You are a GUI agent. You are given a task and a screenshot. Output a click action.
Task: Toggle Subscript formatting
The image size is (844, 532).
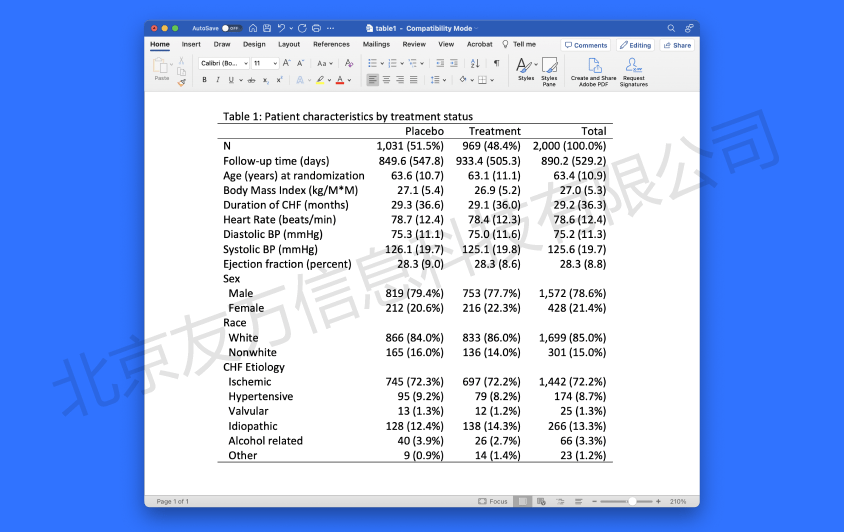click(265, 80)
